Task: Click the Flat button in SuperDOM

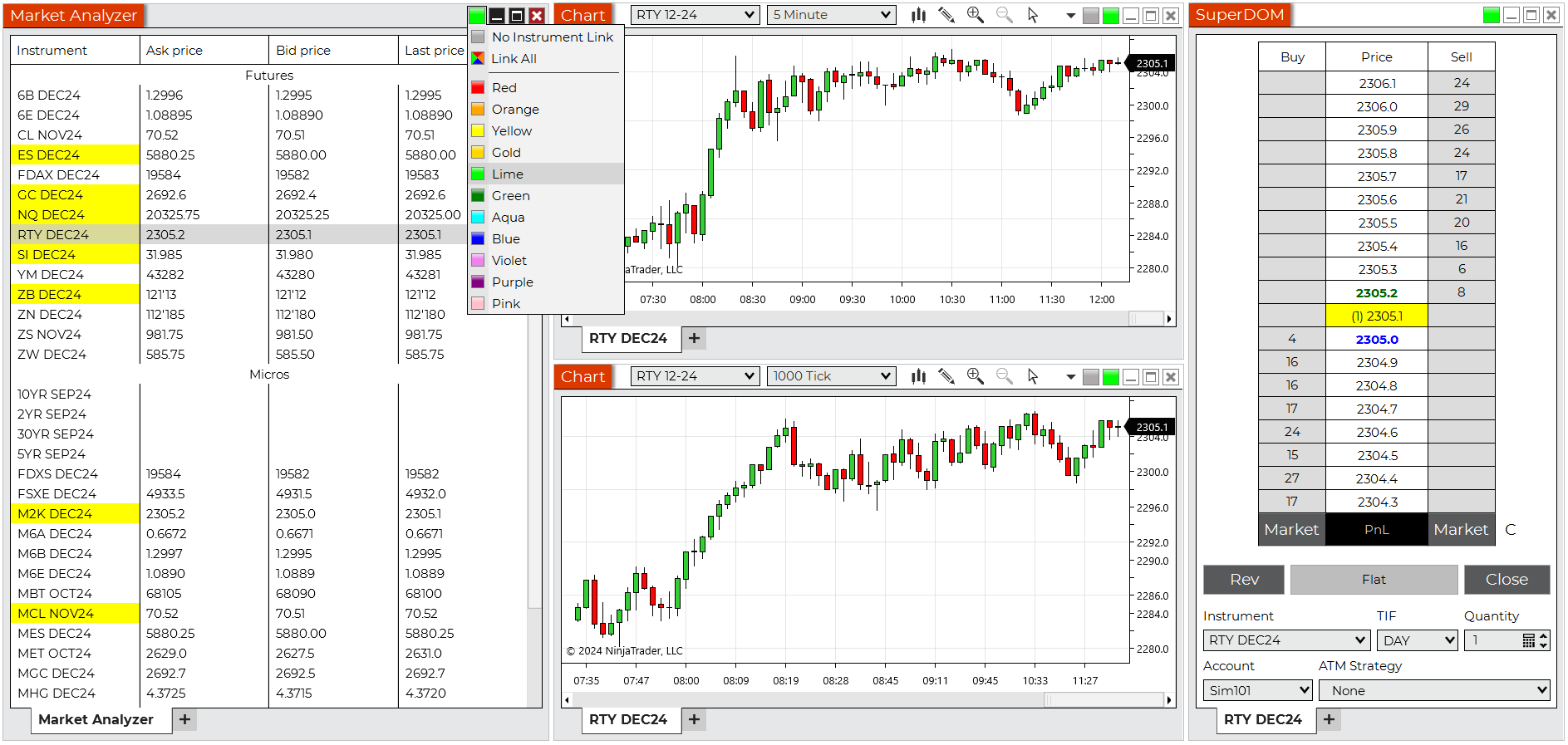Action: 1374,580
